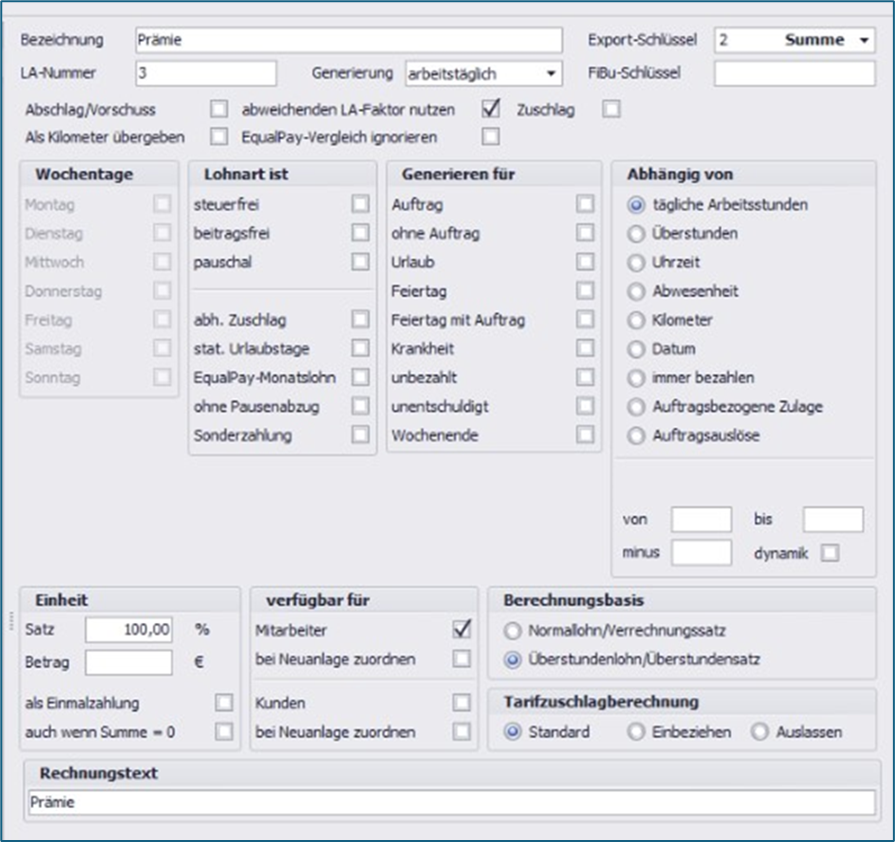Mark Lohnart as steuerfrei
Image resolution: width=895 pixels, height=842 pixels.
(x=360, y=204)
